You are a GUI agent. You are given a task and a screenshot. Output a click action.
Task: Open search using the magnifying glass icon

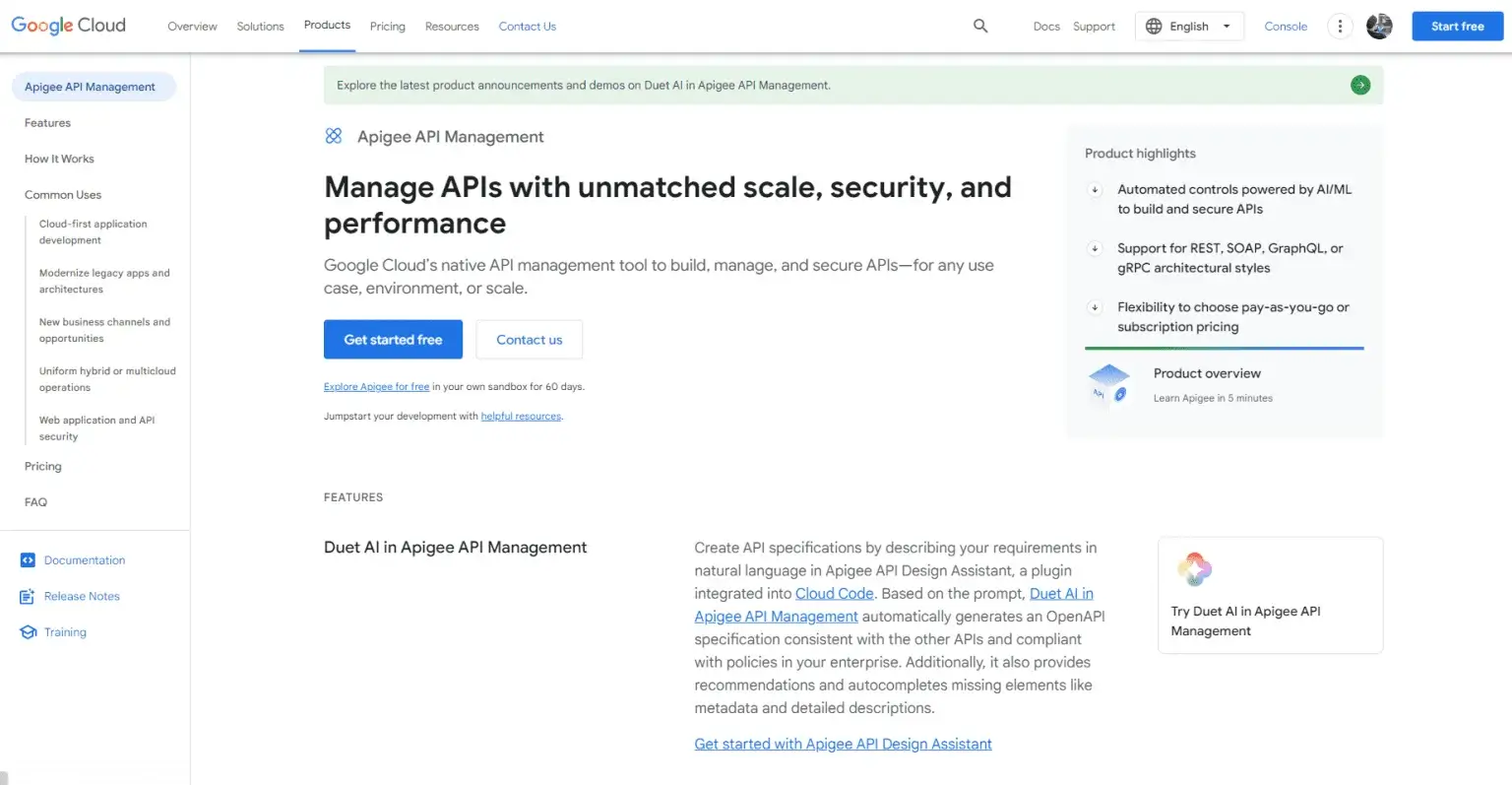point(980,26)
